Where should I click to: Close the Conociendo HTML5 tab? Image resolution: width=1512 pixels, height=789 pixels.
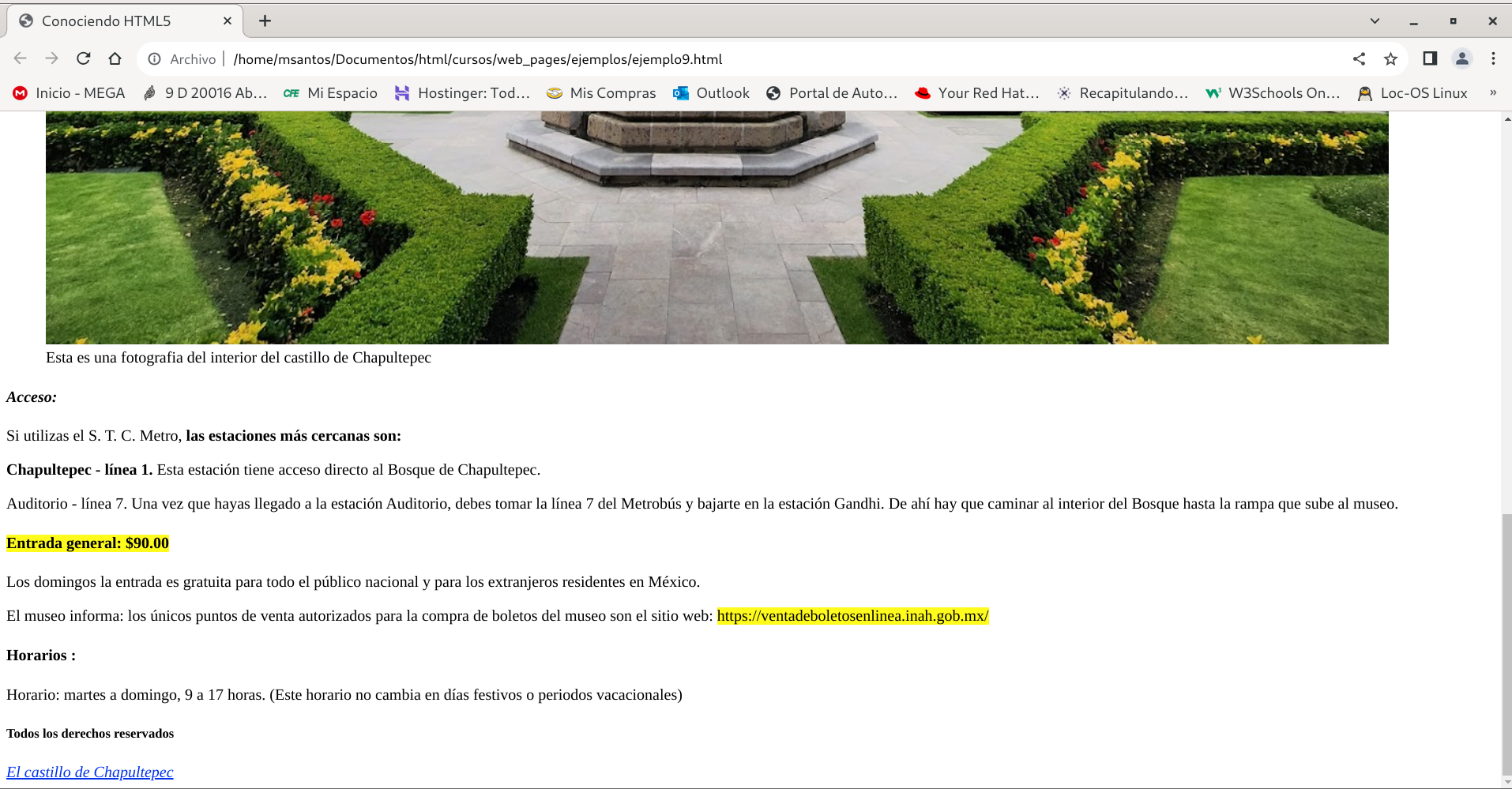(x=228, y=21)
